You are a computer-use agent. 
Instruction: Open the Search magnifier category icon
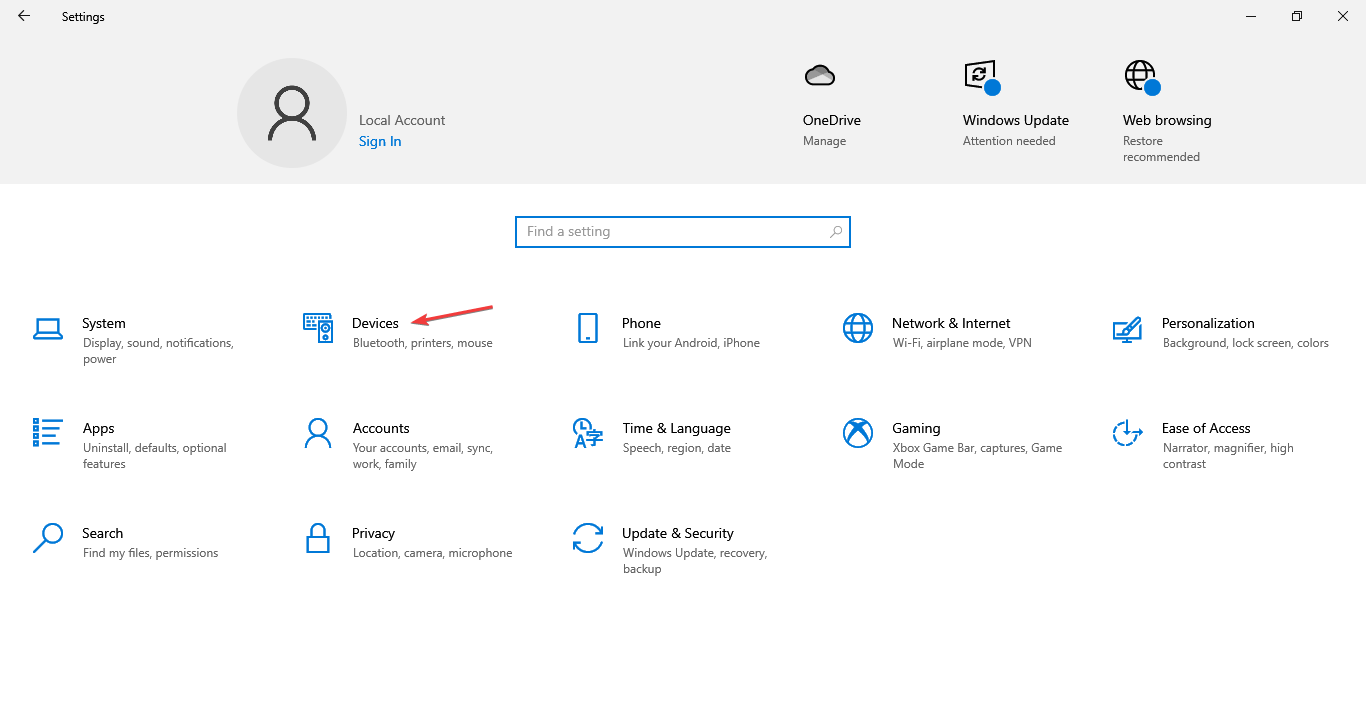(x=48, y=538)
